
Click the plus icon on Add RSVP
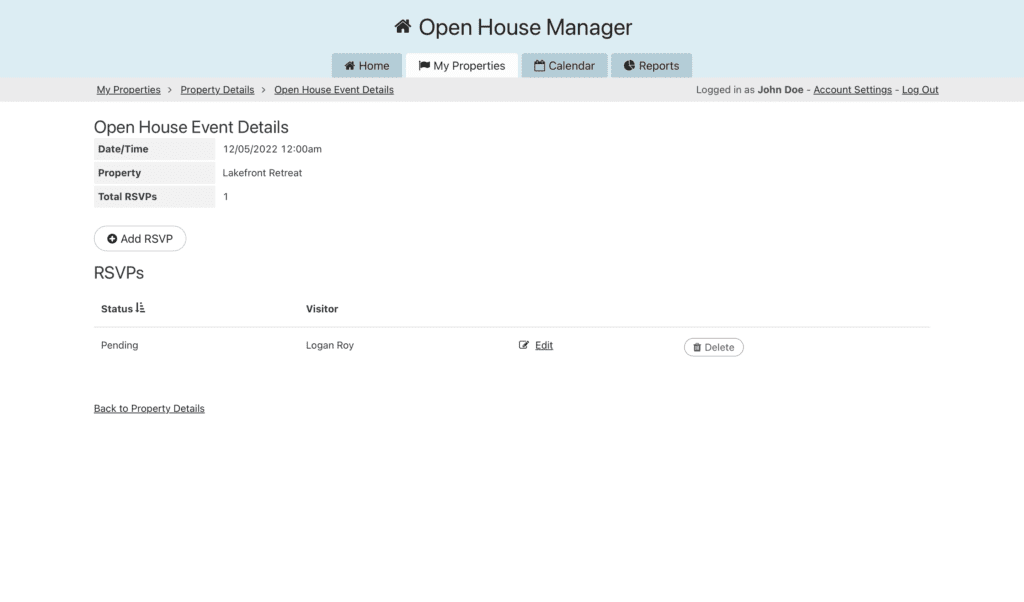112,239
